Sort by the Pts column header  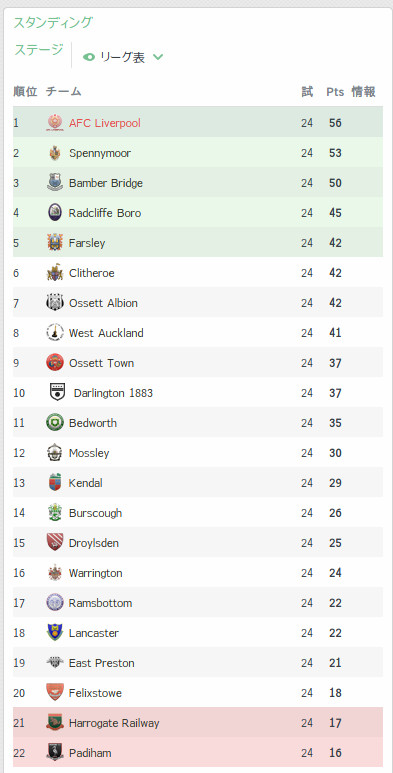click(335, 92)
